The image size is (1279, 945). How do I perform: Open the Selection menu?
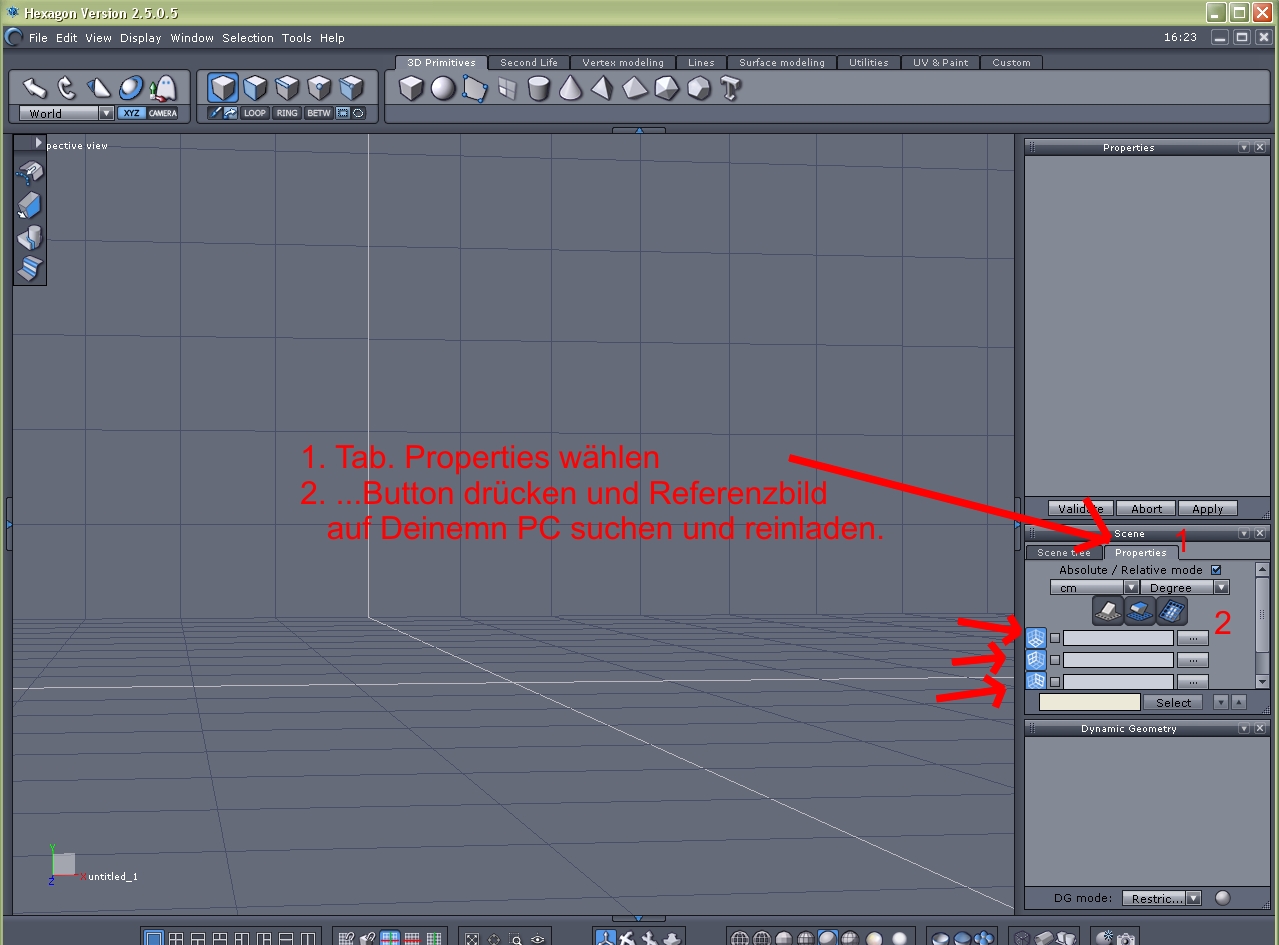[x=248, y=38]
